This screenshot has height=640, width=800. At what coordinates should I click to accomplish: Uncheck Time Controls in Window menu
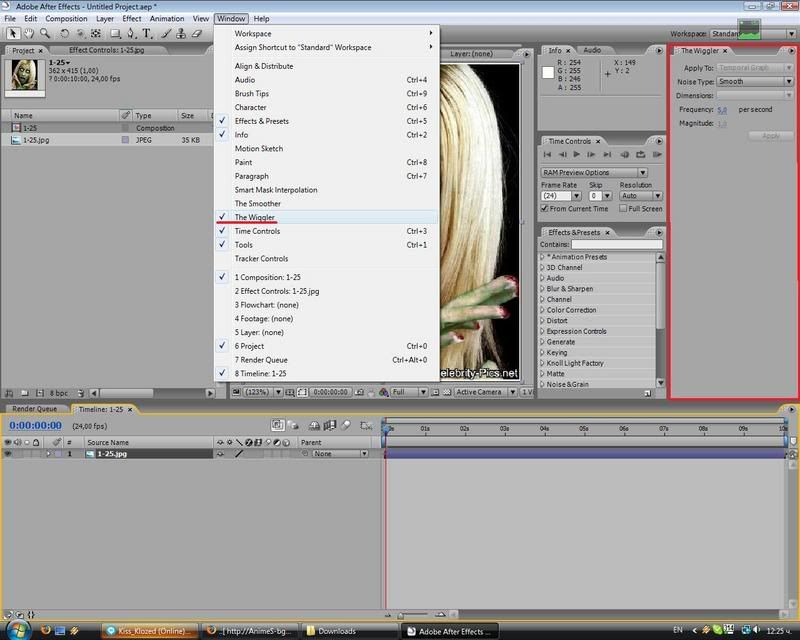tap(327, 231)
